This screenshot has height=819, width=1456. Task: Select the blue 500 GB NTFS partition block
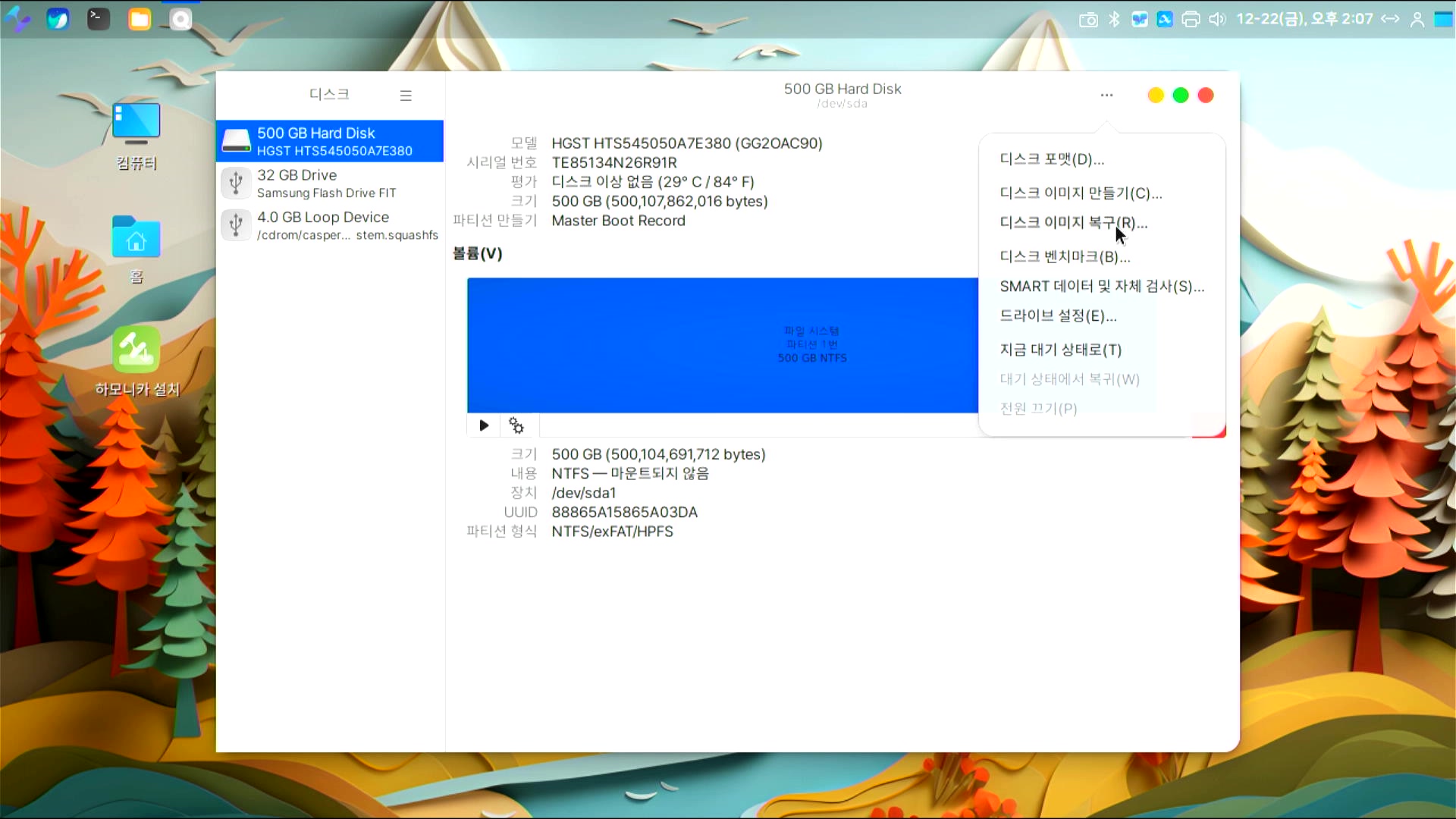tap(722, 345)
